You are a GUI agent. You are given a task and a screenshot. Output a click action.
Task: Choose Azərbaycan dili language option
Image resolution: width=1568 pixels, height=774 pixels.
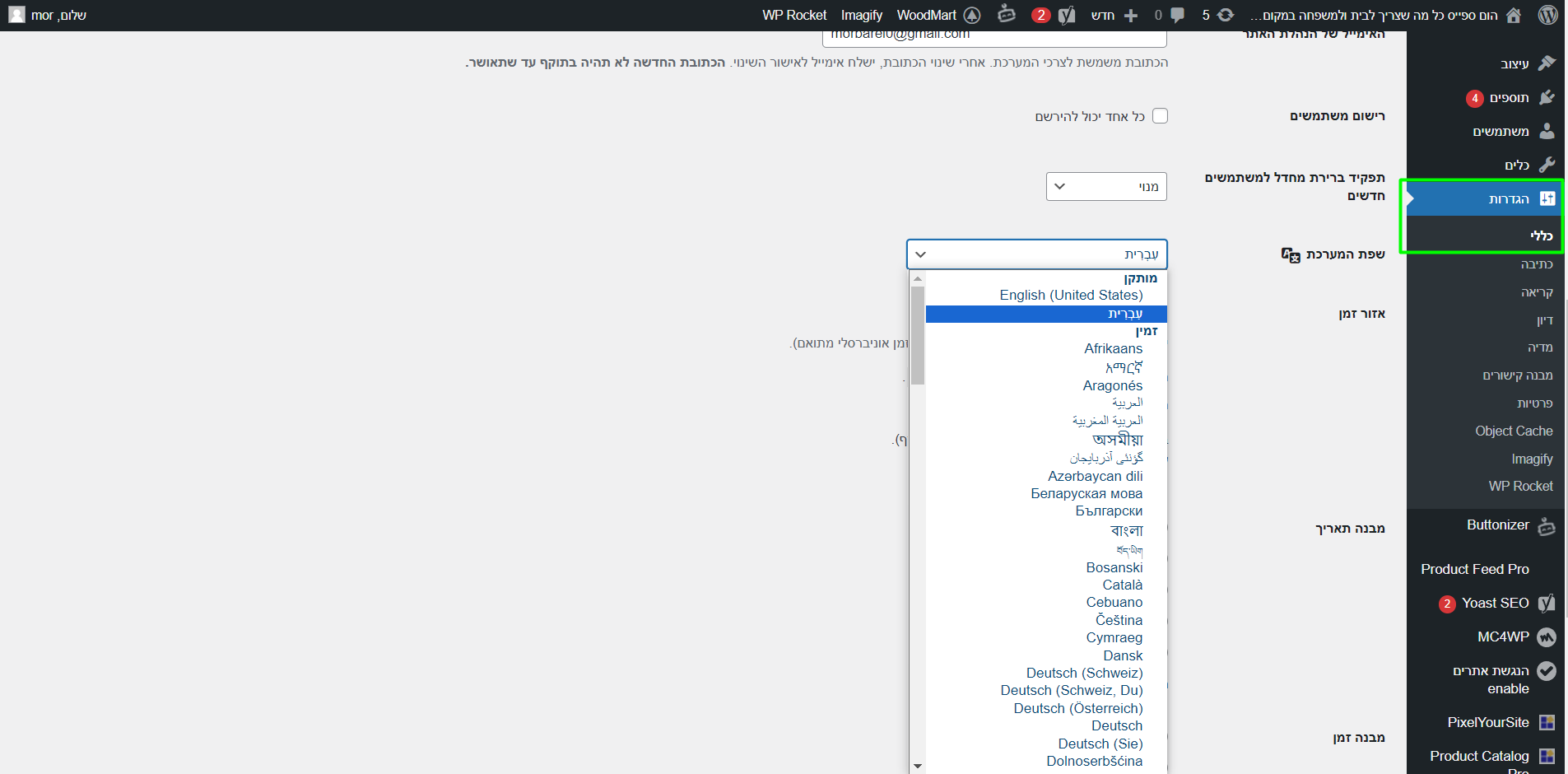pyautogui.click(x=1095, y=476)
